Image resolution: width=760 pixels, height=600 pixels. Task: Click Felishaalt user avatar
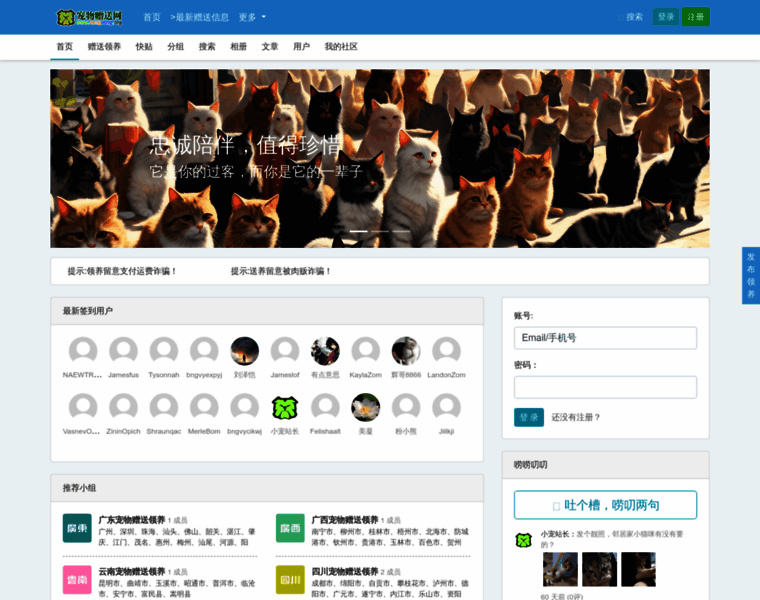[325, 408]
